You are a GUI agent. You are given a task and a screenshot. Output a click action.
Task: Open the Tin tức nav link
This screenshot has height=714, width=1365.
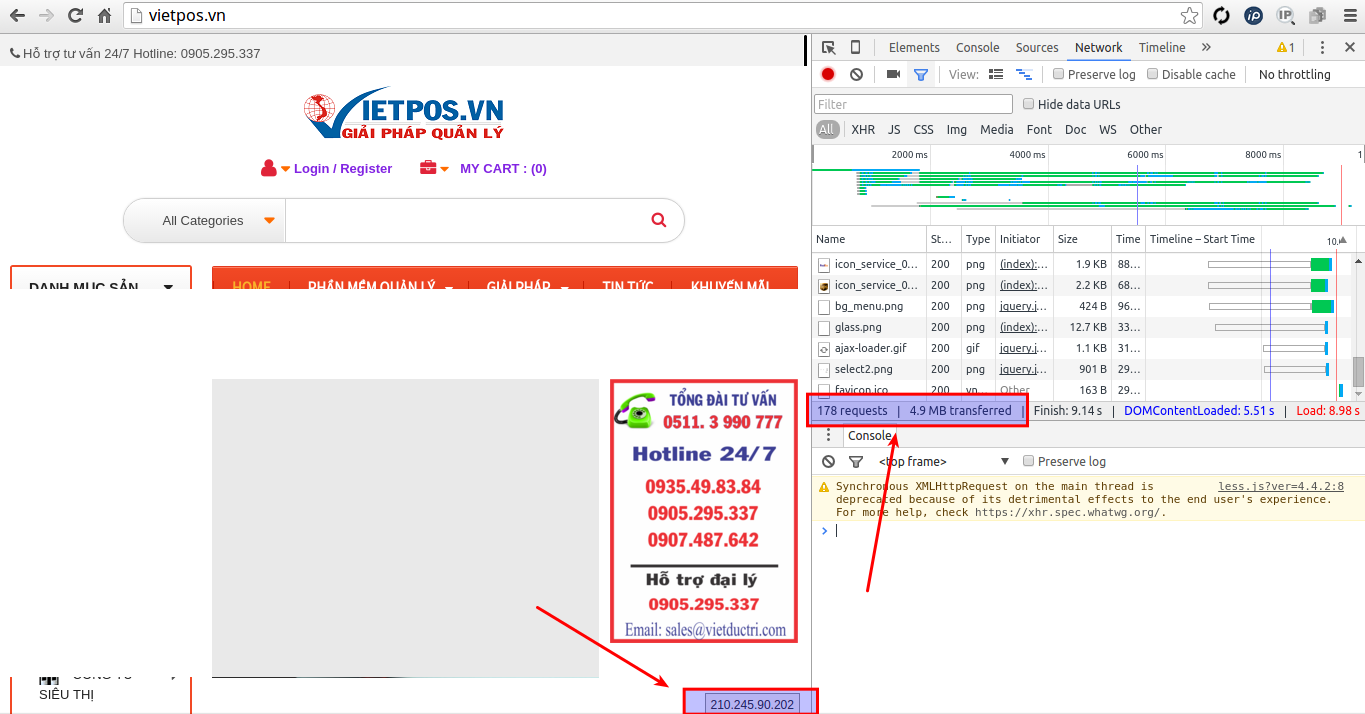628,286
